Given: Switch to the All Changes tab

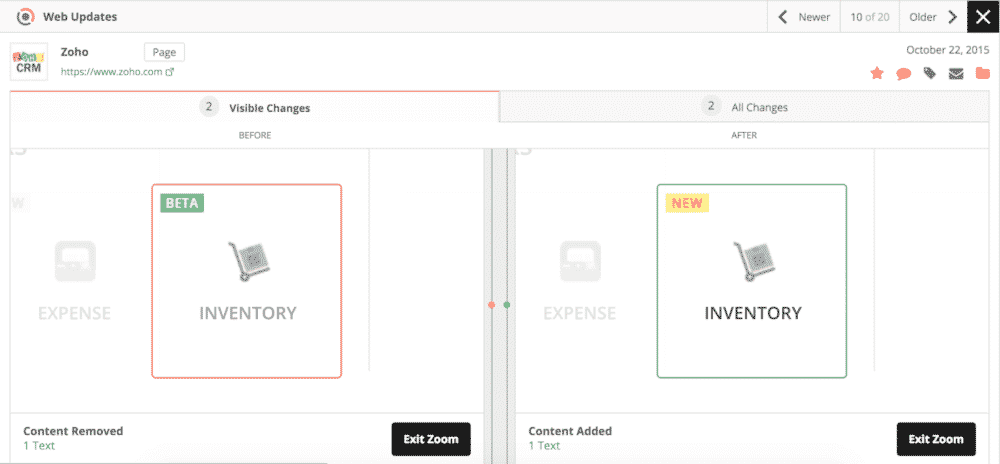Looking at the screenshot, I should (750, 107).
